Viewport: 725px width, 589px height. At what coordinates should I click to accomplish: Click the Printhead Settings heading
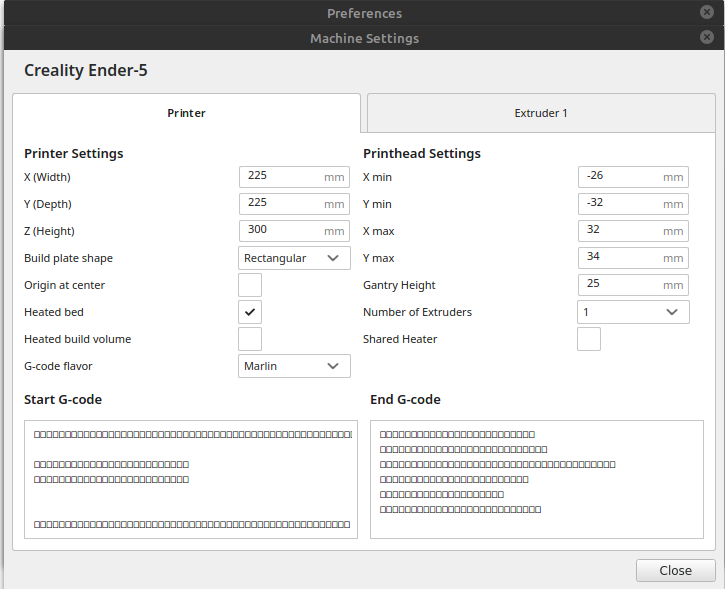coord(422,153)
